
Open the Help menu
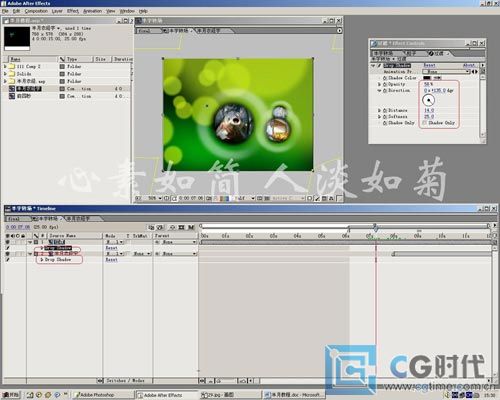pos(143,11)
